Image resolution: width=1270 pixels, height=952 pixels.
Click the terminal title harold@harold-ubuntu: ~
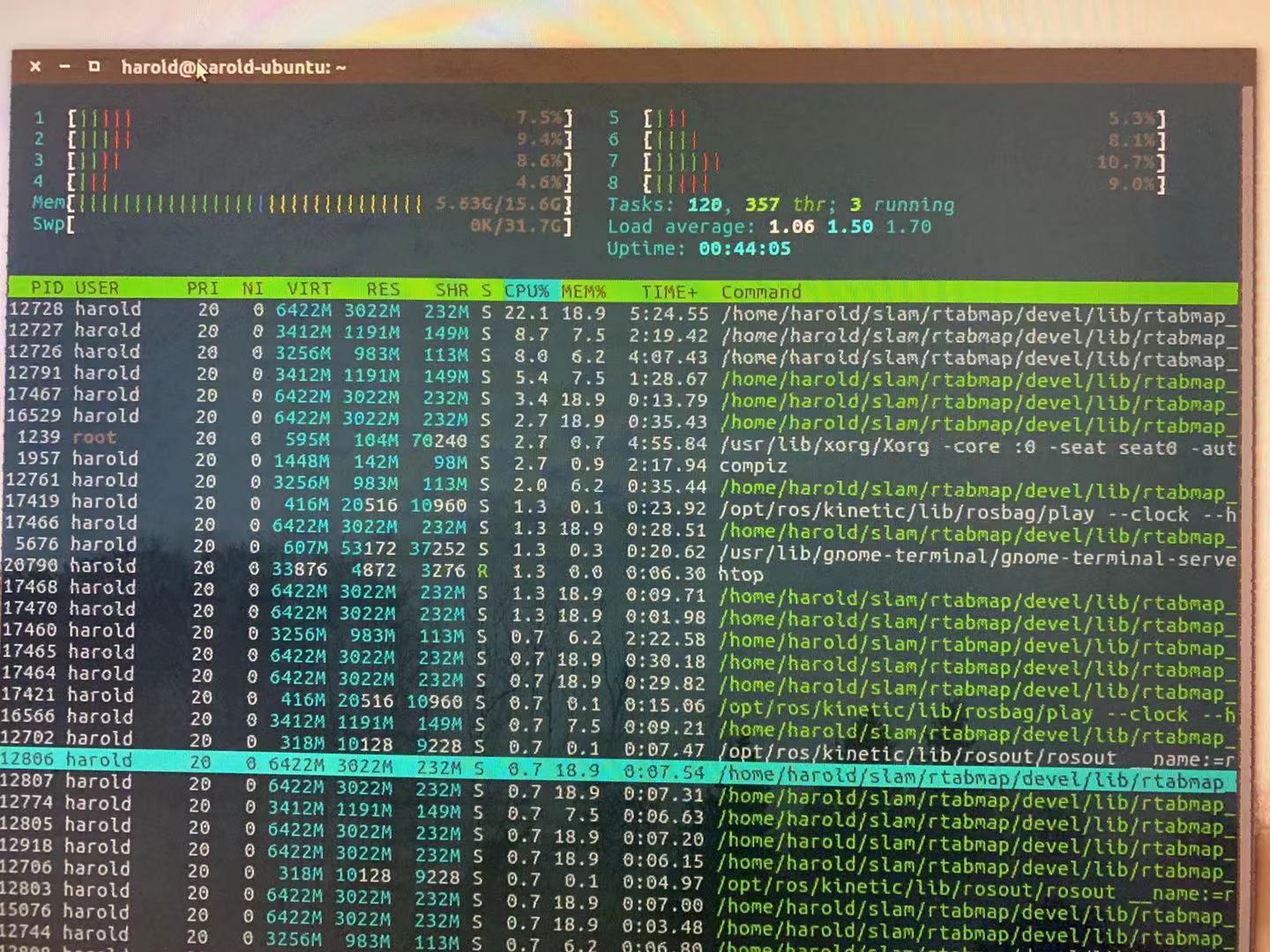pyautogui.click(x=234, y=67)
